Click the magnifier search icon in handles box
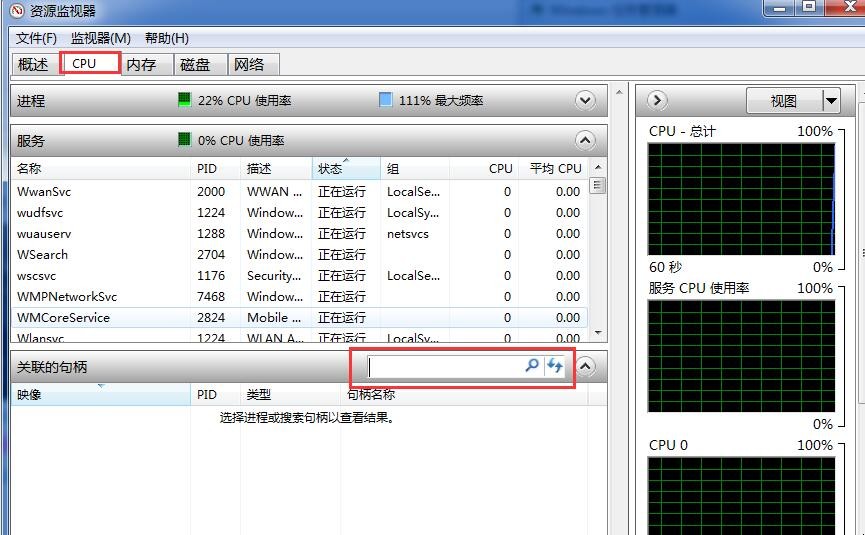Screen dimensions: 865x535 [x=532, y=366]
